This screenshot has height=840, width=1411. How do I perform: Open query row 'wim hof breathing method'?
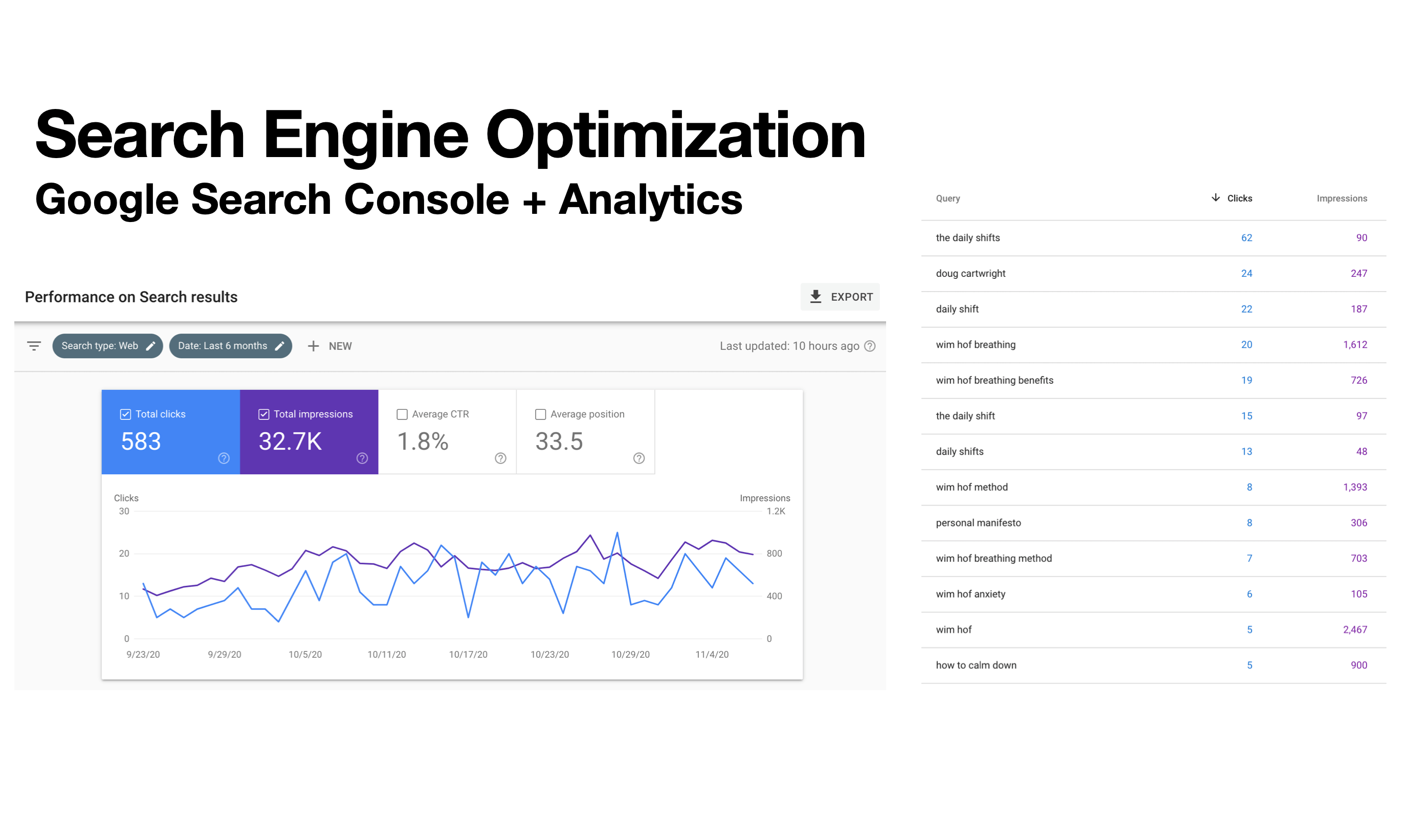coord(1154,559)
